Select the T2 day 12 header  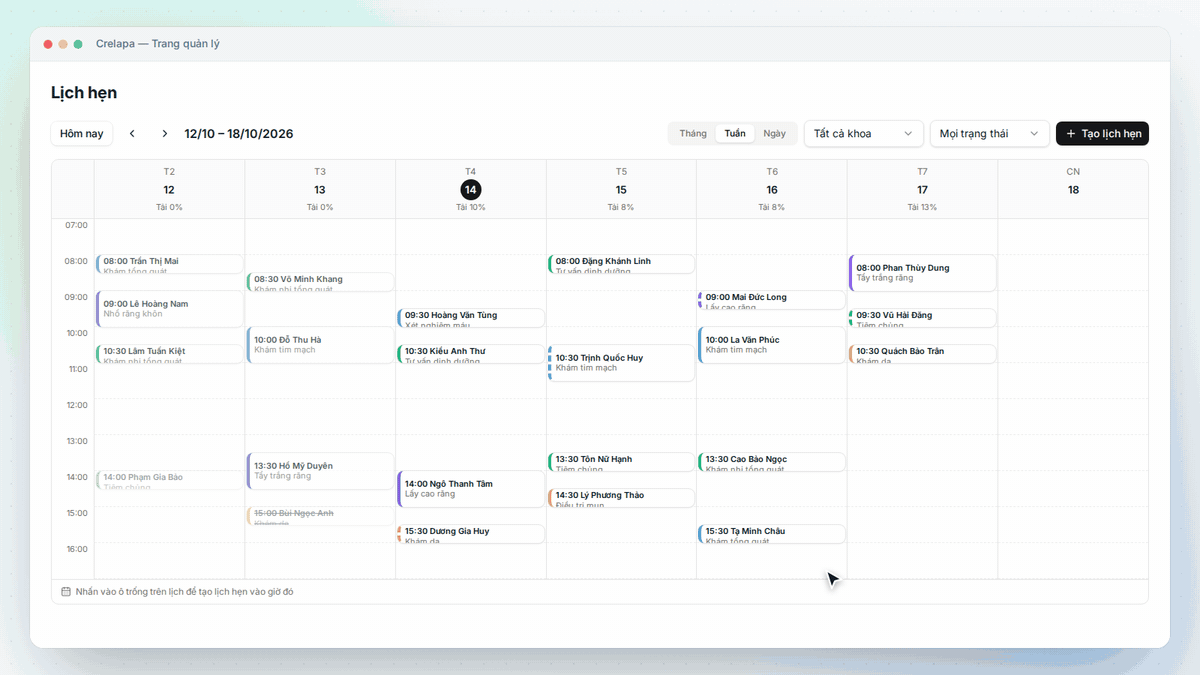pyautogui.click(x=169, y=190)
